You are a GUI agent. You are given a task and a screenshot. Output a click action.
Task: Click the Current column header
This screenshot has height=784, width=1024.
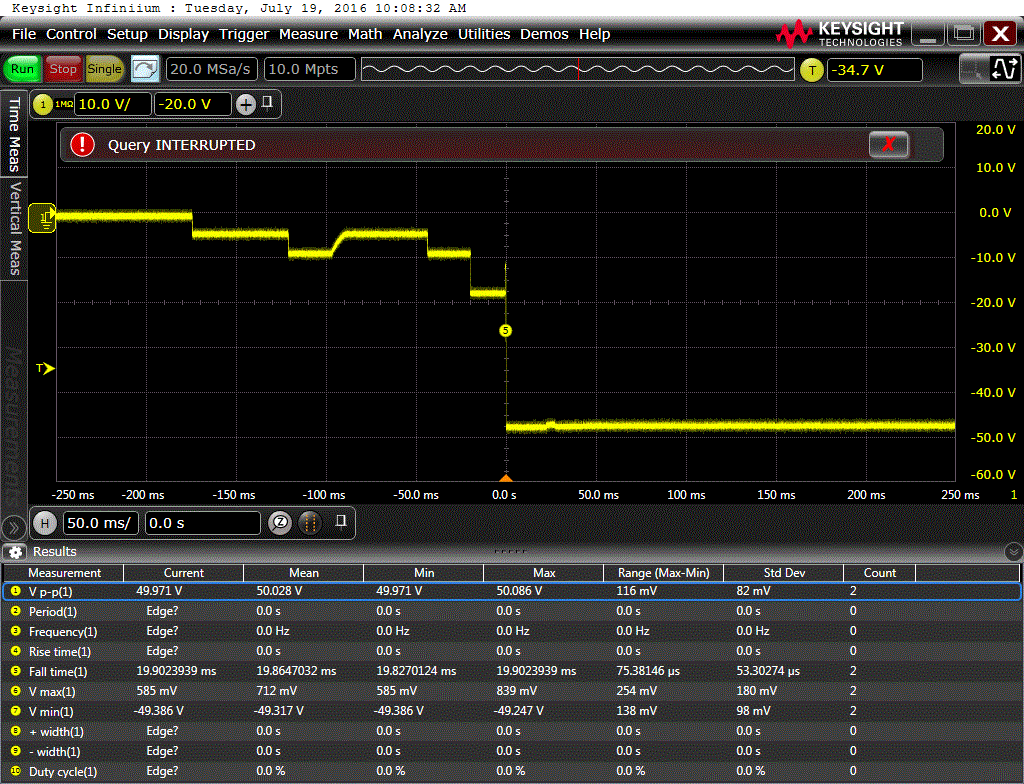pos(184,573)
